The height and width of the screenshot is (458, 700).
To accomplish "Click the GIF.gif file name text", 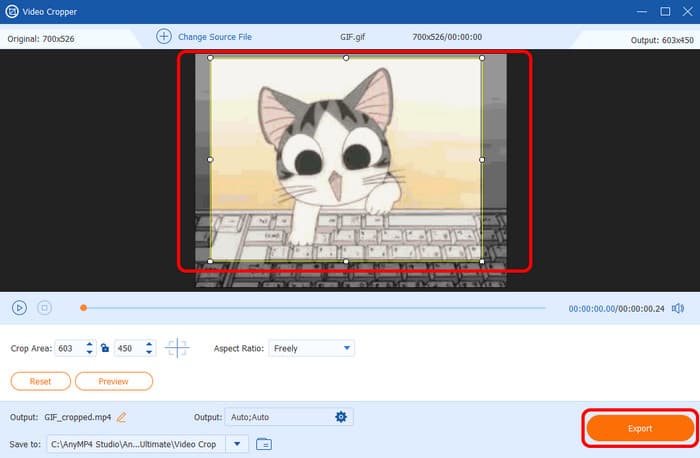I will [x=353, y=37].
